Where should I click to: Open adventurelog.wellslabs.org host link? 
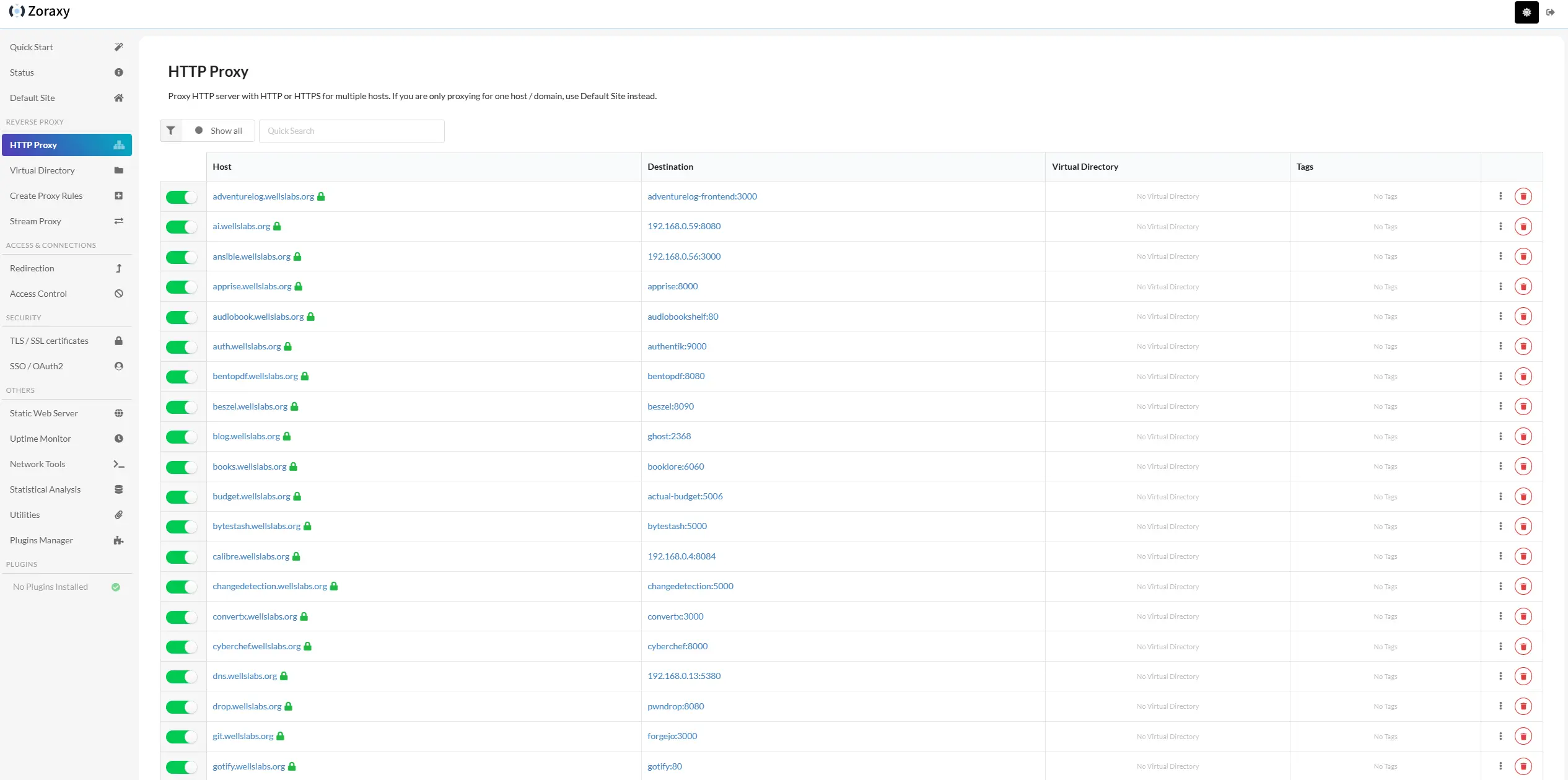pos(263,196)
